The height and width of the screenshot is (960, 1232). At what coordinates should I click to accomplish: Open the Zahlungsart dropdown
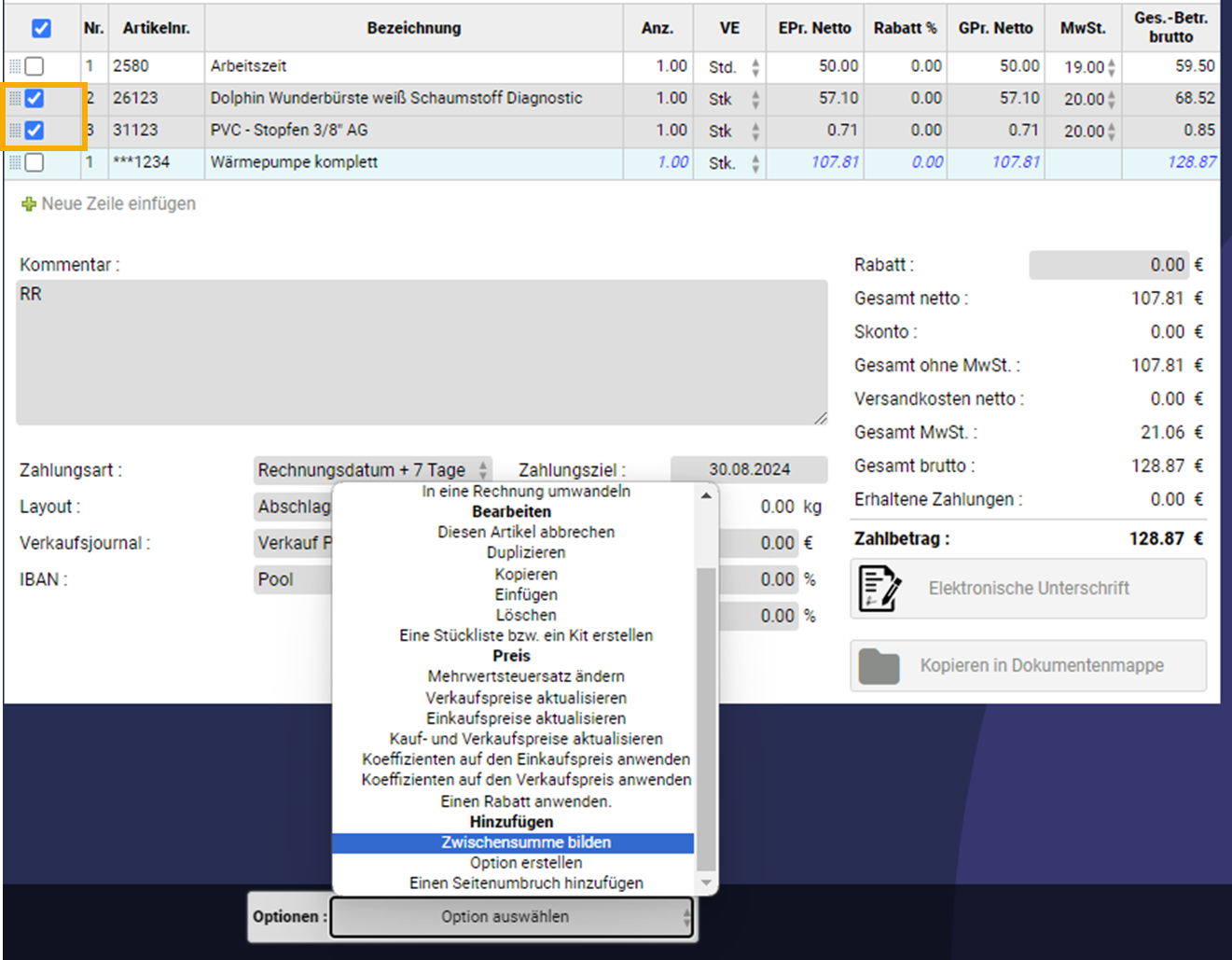372,470
